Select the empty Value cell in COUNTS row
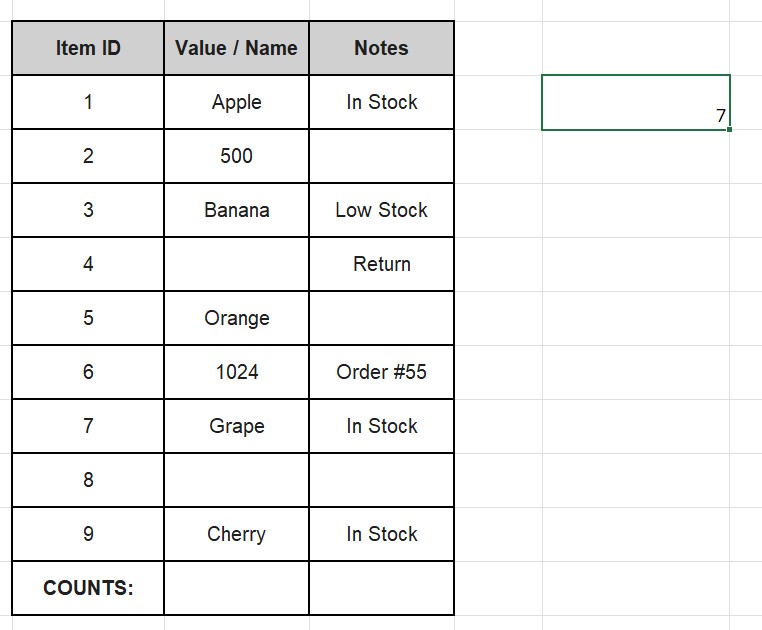 click(236, 588)
